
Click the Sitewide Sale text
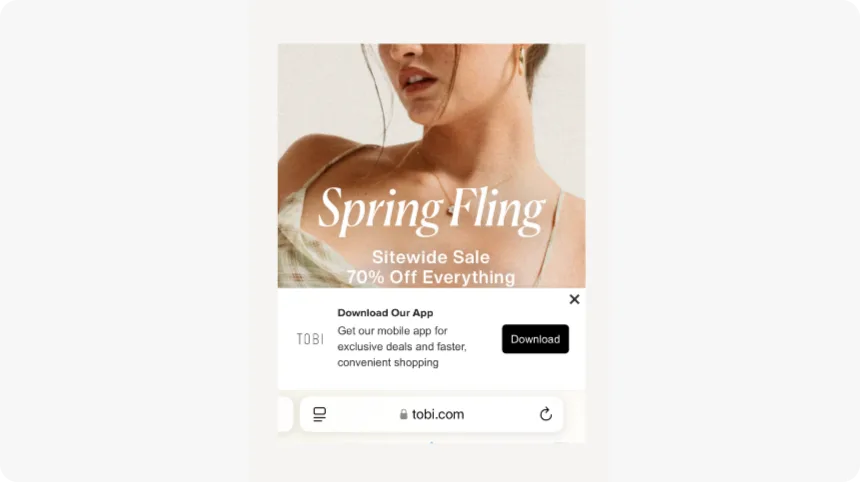pos(431,257)
